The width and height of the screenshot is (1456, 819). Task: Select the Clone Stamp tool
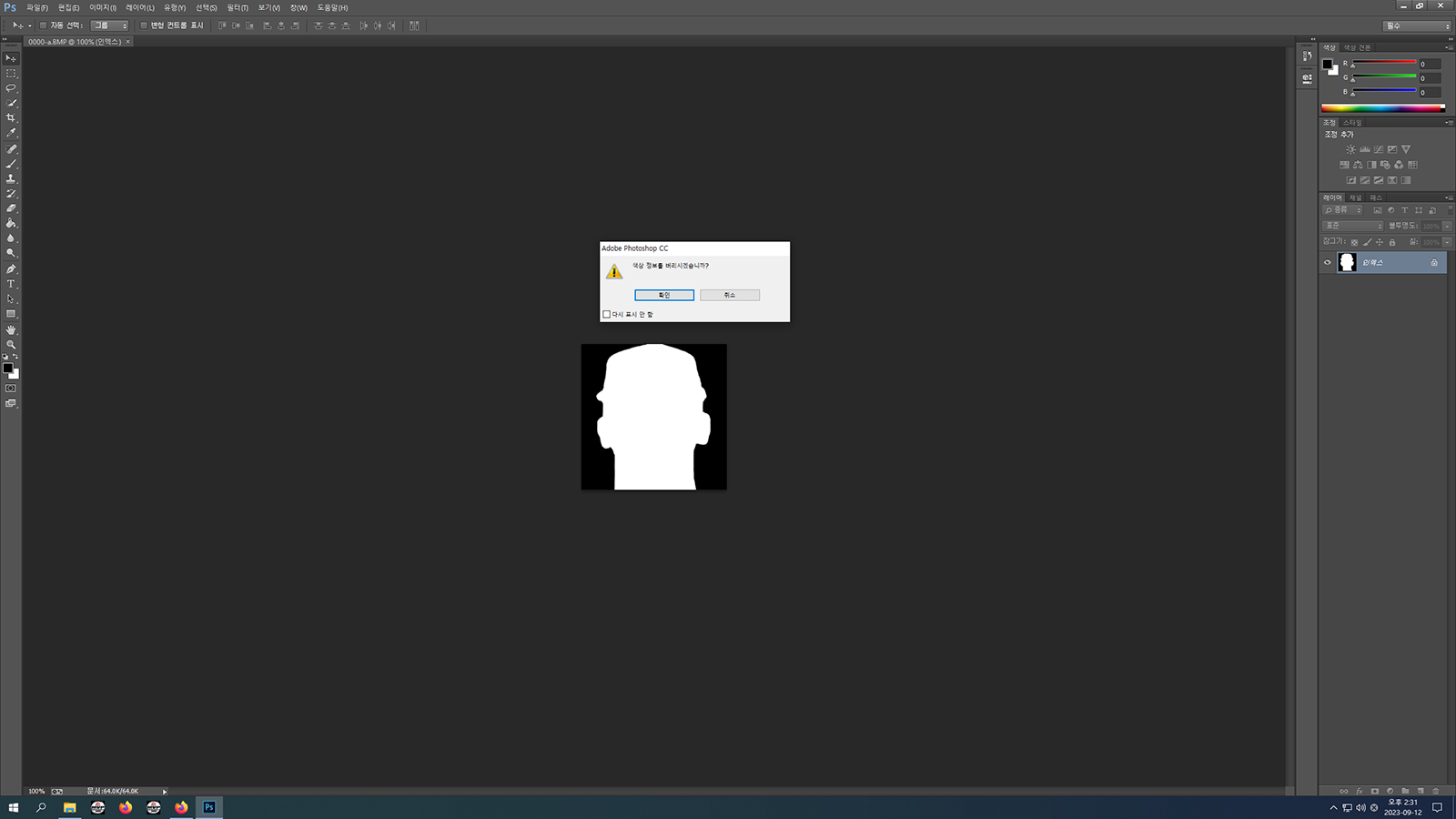[x=11, y=178]
